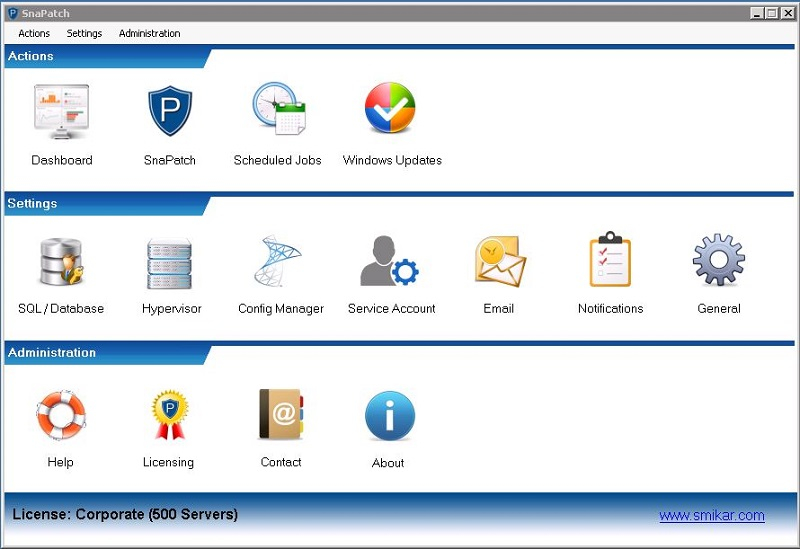The image size is (800, 549).
Task: Open the Dashboard monitor icon
Action: pos(61,112)
